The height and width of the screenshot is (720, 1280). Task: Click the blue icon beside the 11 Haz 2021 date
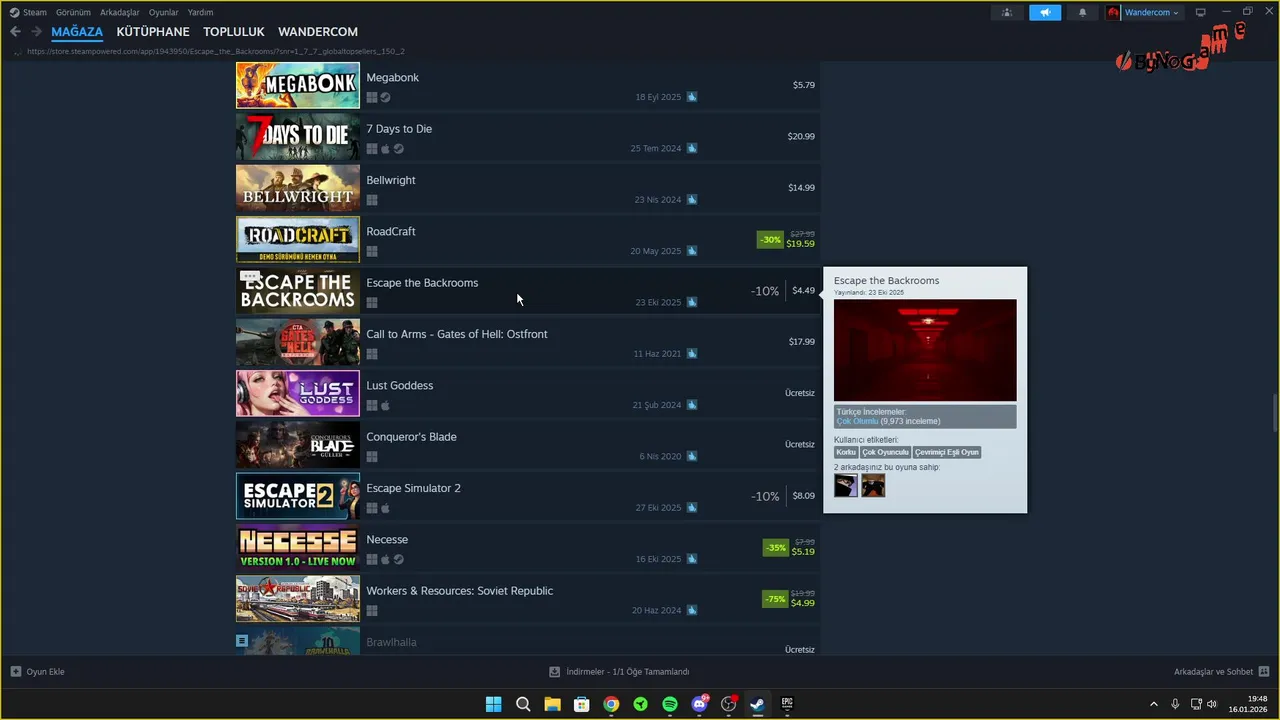tap(692, 354)
